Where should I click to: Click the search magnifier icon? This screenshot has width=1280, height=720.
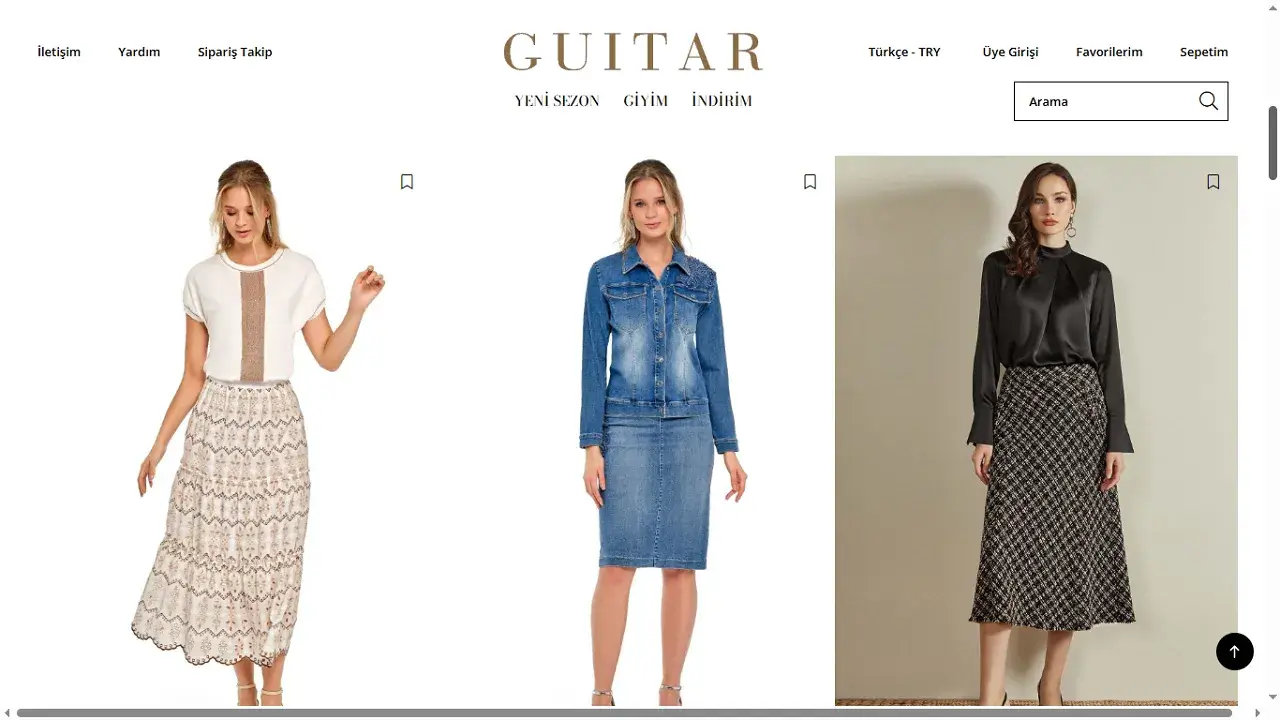click(x=1208, y=101)
